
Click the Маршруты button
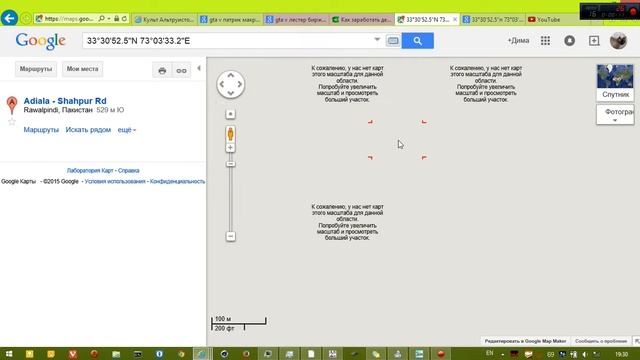point(36,69)
